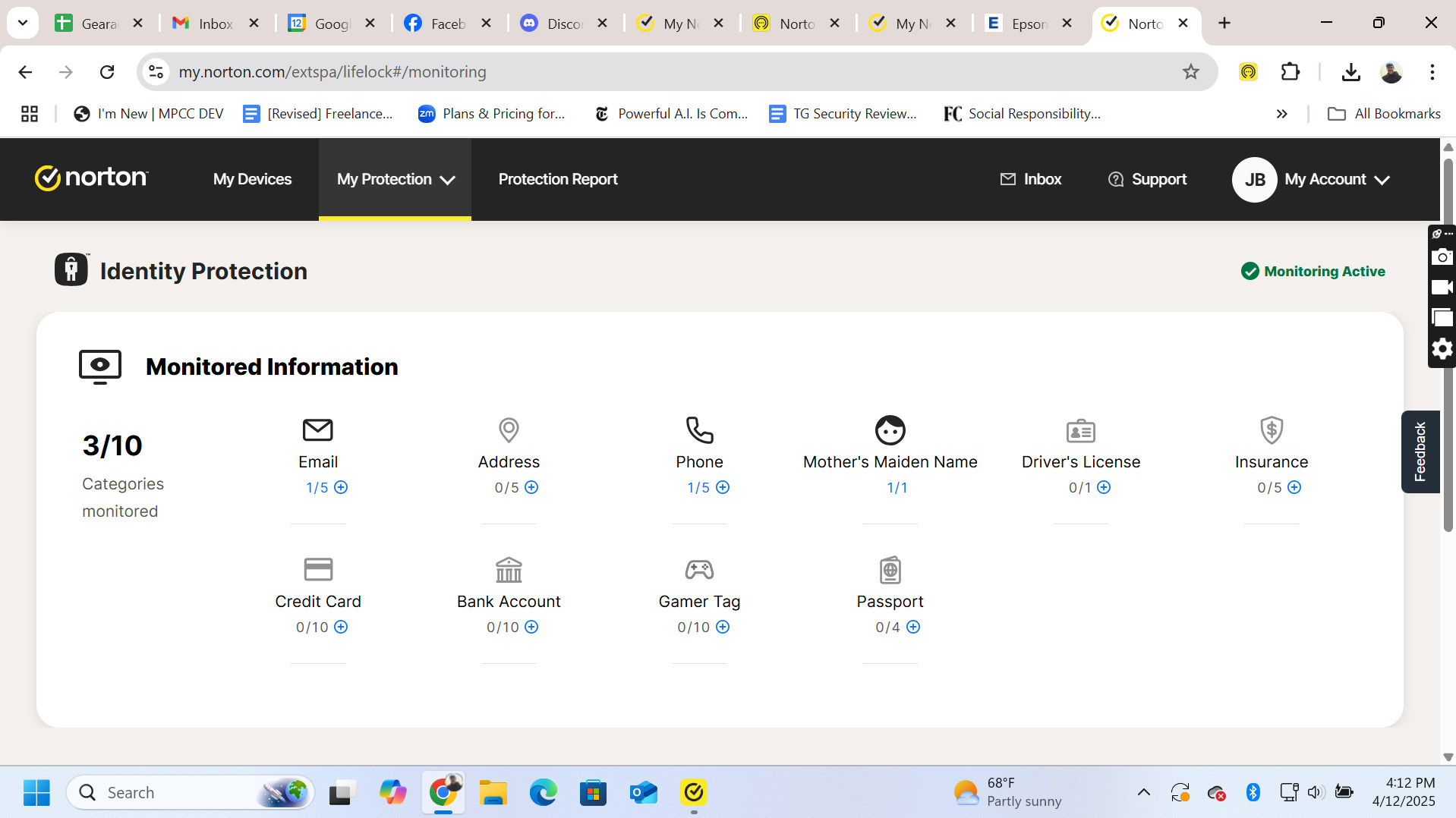Expand the My Protection dropdown
The height and width of the screenshot is (818, 1456).
point(395,179)
